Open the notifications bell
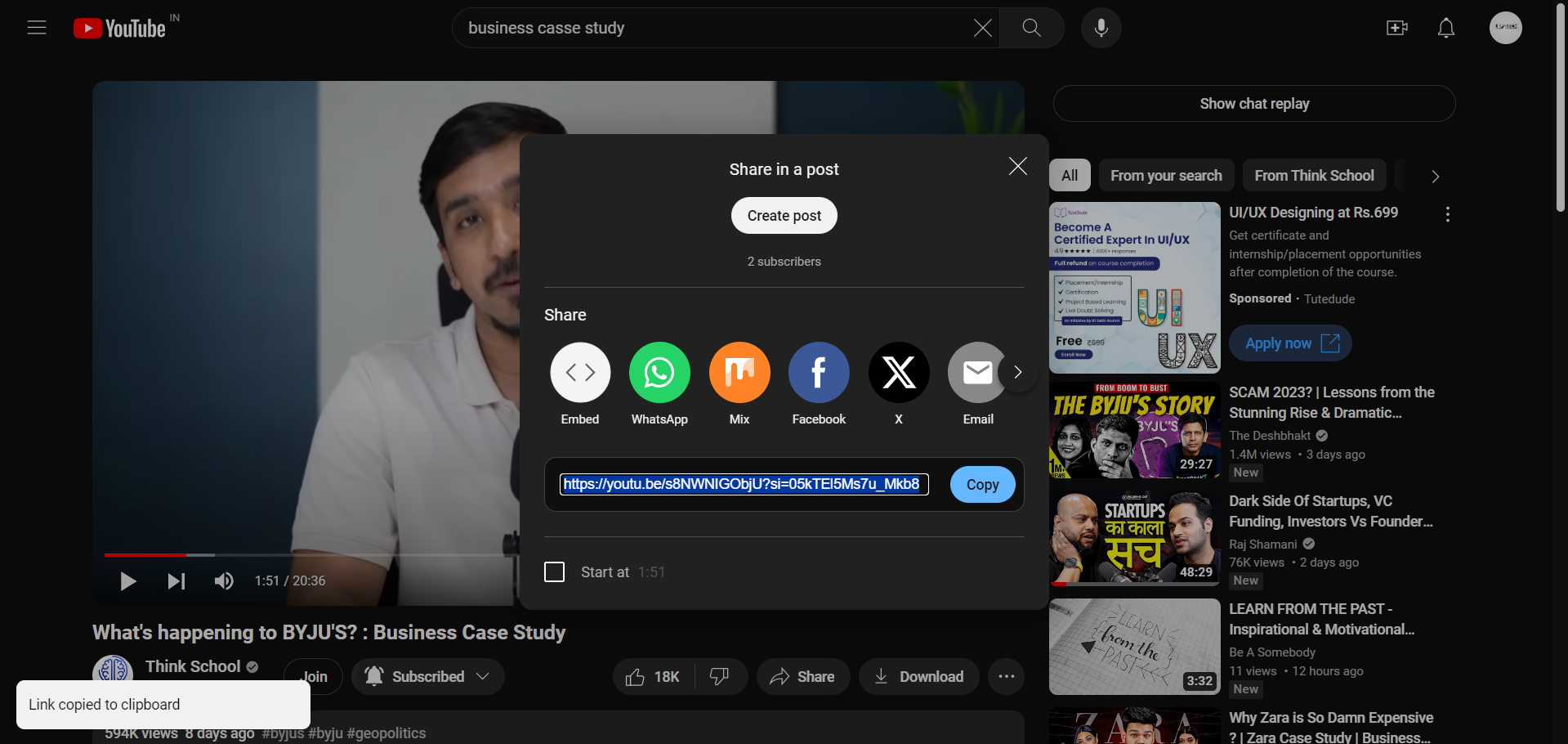The width and height of the screenshot is (1568, 744). [x=1446, y=28]
